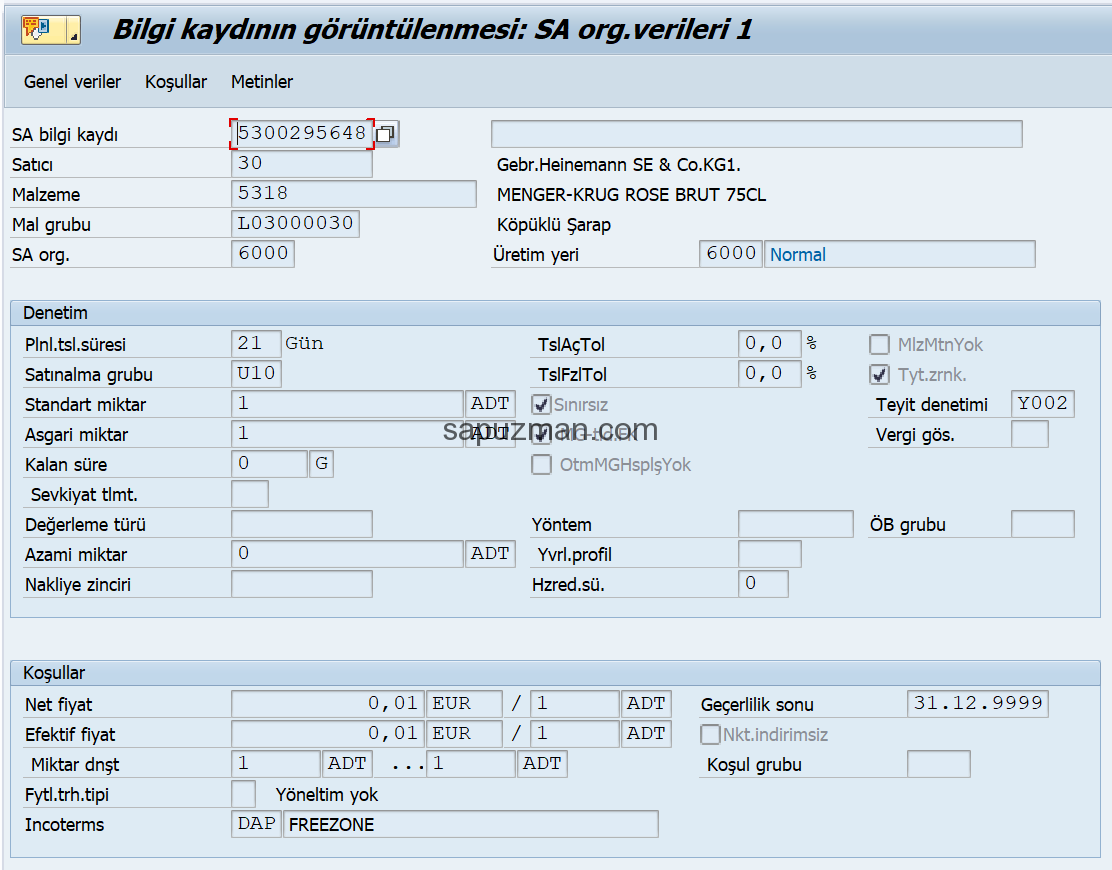Screen dimensions: 1112x870
Task: Open the Metinler view
Action: tap(261, 81)
